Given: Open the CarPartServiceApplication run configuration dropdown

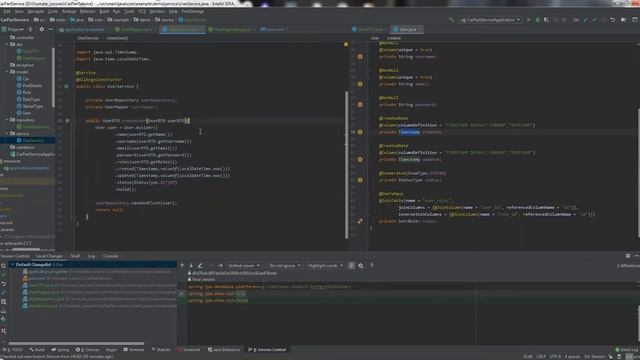Looking at the screenshot, I should pos(490,20).
